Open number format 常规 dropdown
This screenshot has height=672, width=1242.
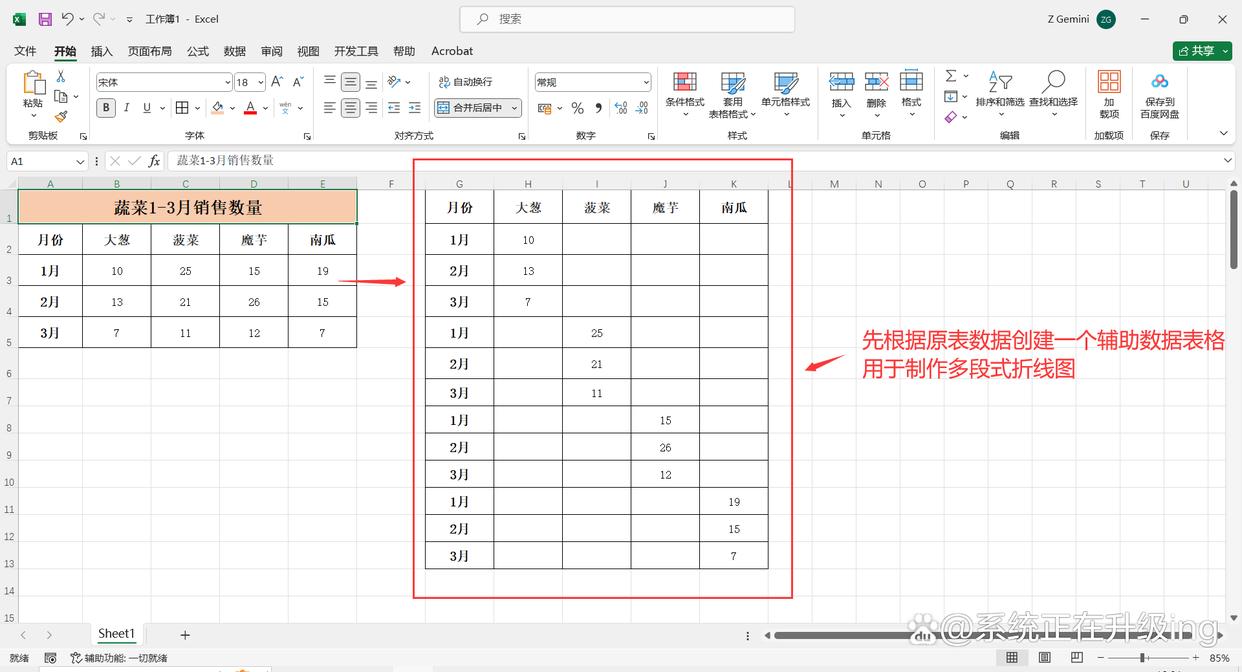click(646, 82)
